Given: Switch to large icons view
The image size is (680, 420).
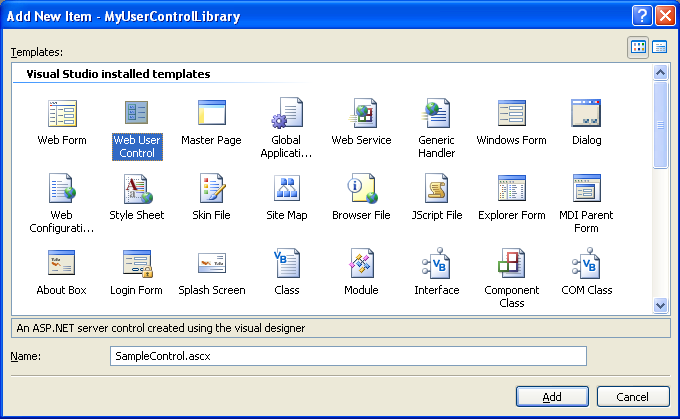Looking at the screenshot, I should point(638,47).
